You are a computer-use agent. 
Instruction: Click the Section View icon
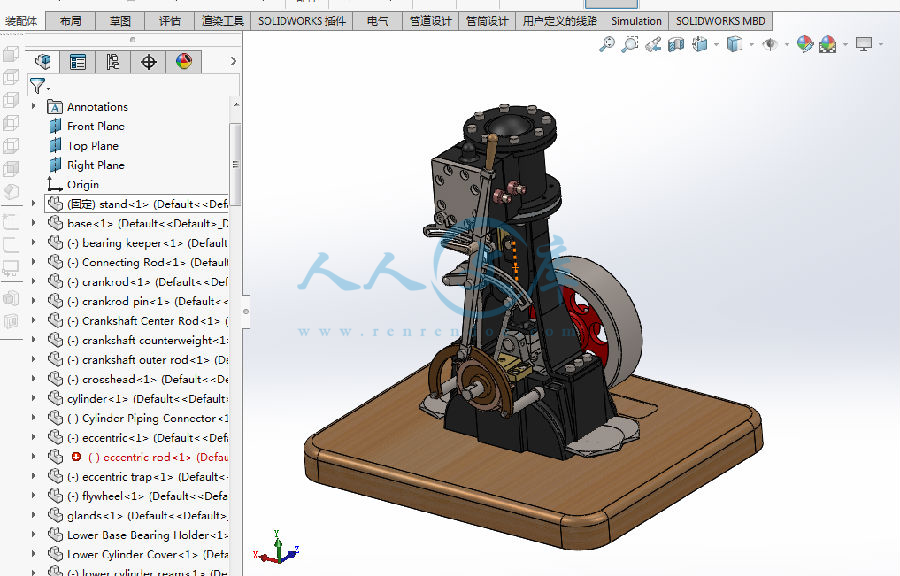tap(676, 44)
